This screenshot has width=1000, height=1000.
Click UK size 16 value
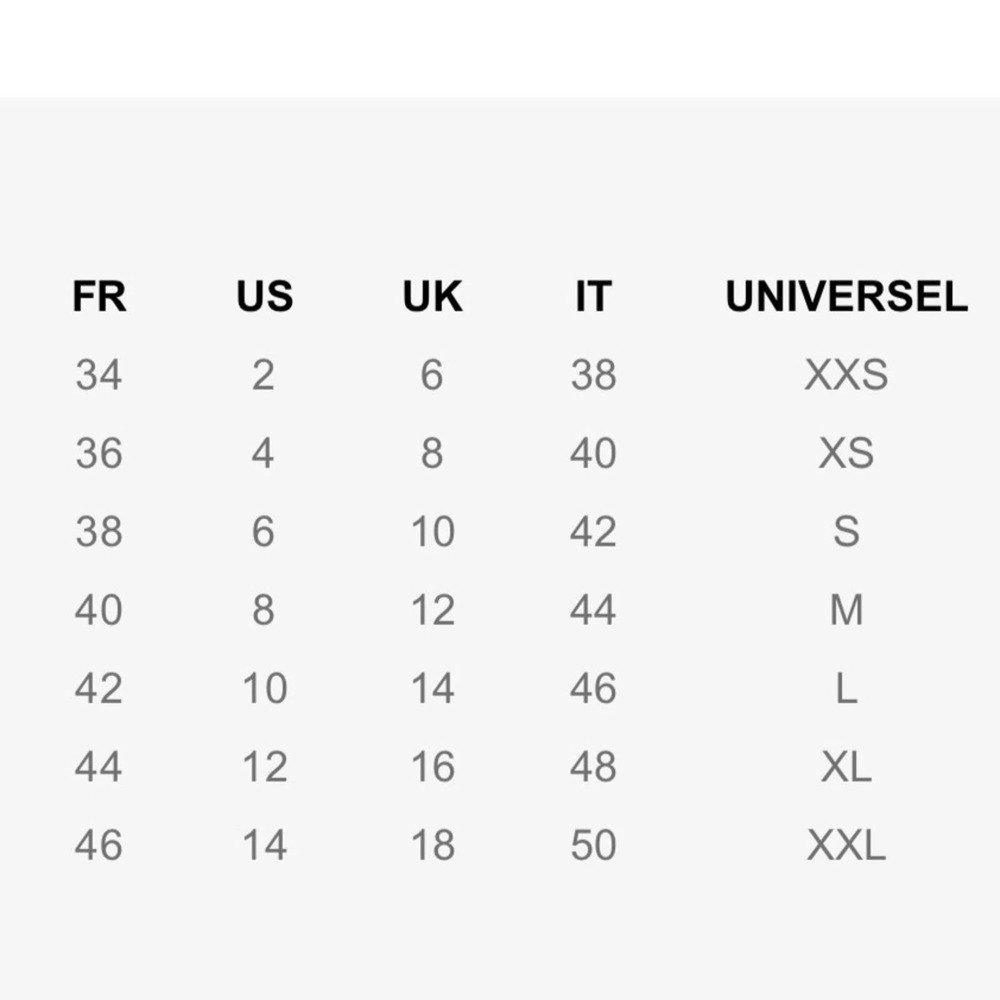pos(432,767)
